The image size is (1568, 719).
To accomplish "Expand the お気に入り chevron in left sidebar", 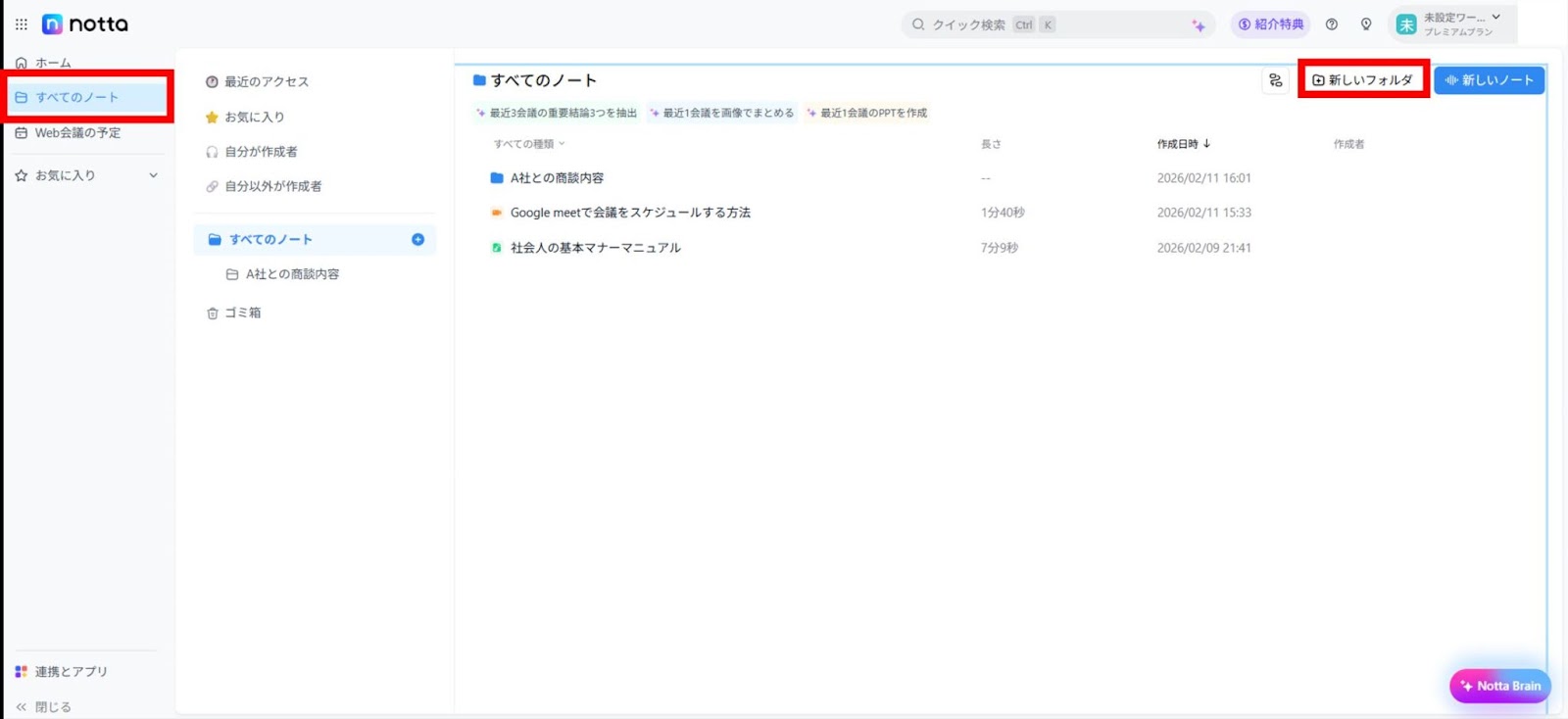I will (153, 175).
